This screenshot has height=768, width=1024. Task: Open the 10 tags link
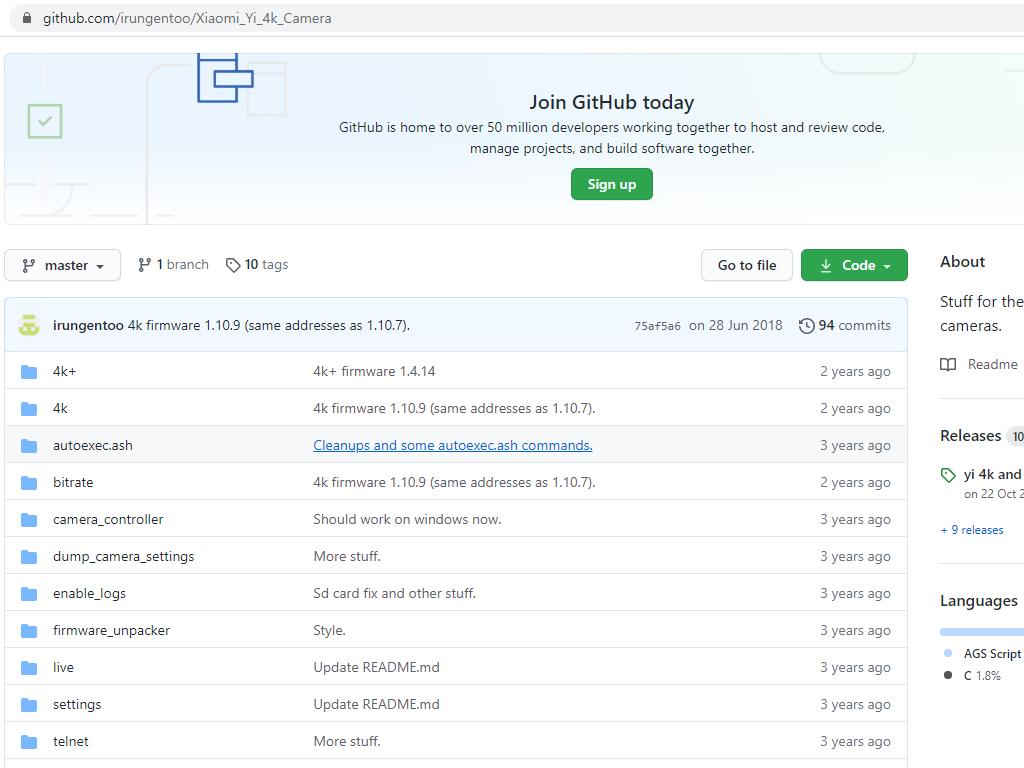tap(257, 264)
